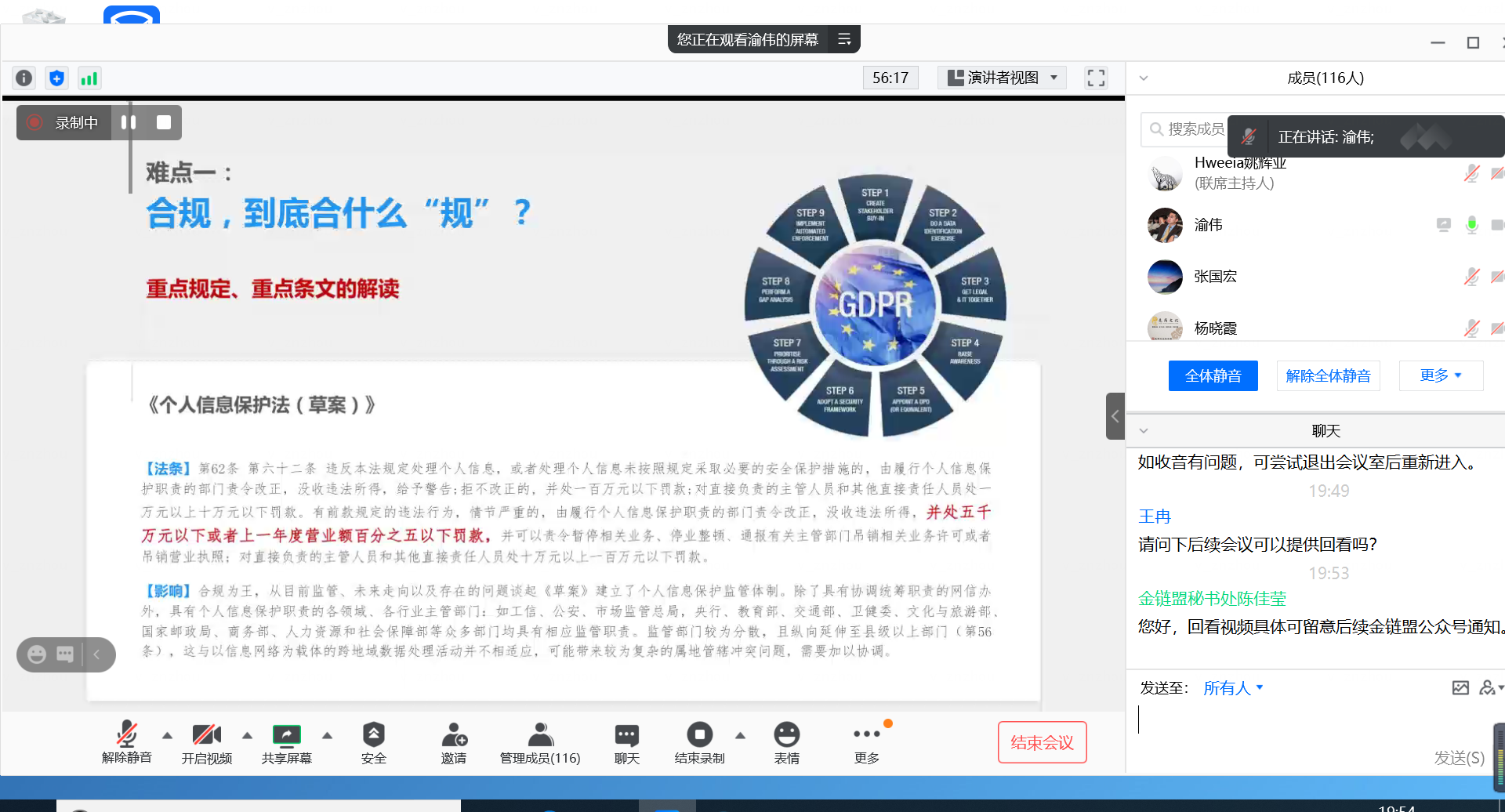Viewport: 1505px width, 812px height.
Task: Turn on camera with 开启视频
Action: pyautogui.click(x=207, y=743)
